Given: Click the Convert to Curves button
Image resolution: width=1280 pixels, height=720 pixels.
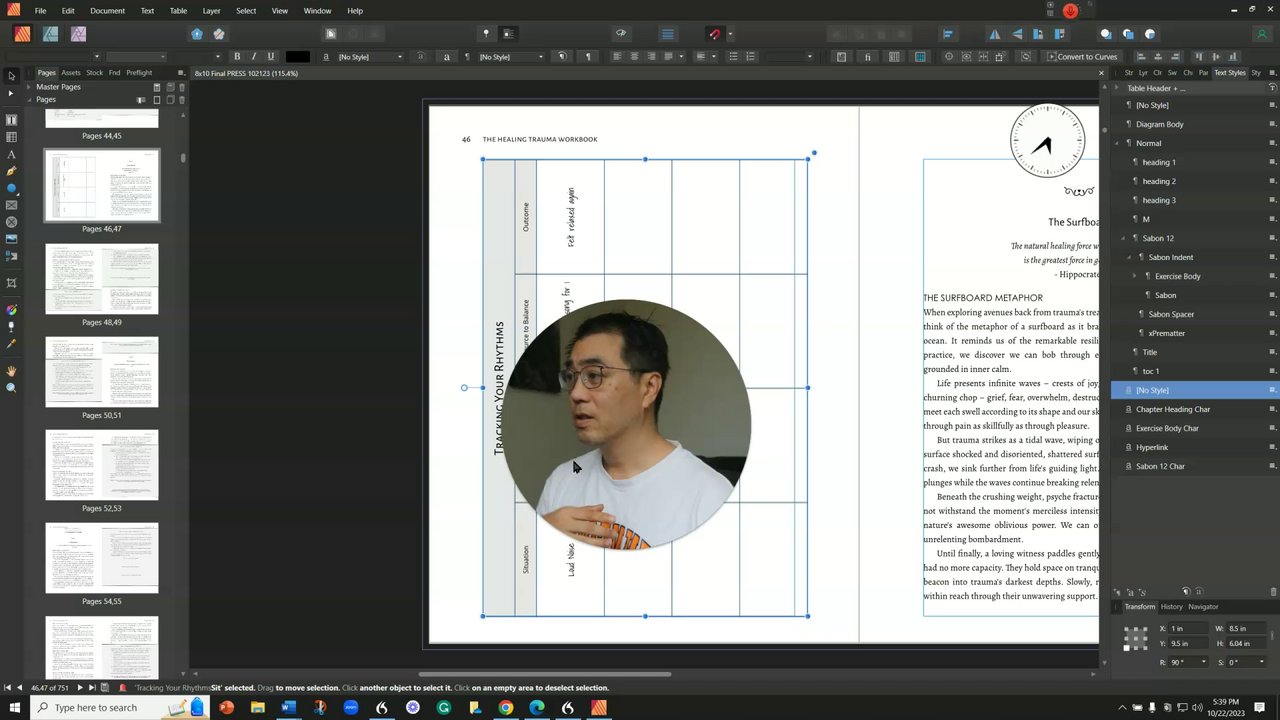Looking at the screenshot, I should 1082,57.
